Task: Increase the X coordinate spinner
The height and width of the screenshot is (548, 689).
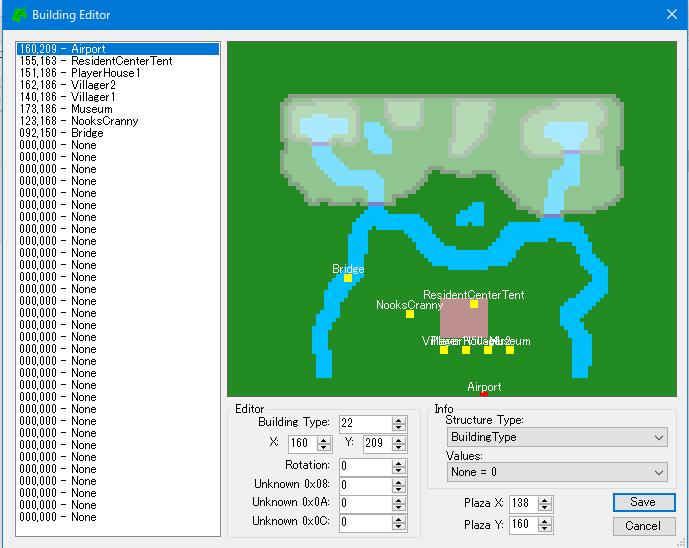Action: pos(324,440)
